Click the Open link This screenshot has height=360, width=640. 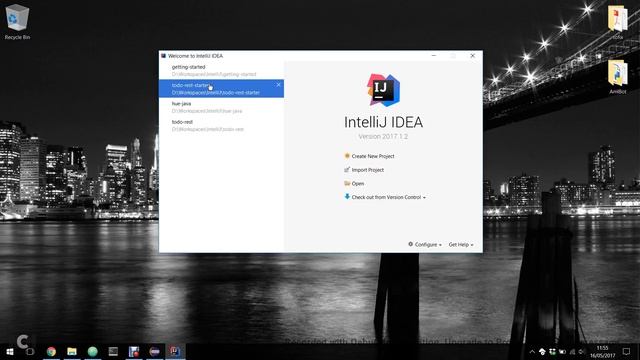[x=358, y=184]
